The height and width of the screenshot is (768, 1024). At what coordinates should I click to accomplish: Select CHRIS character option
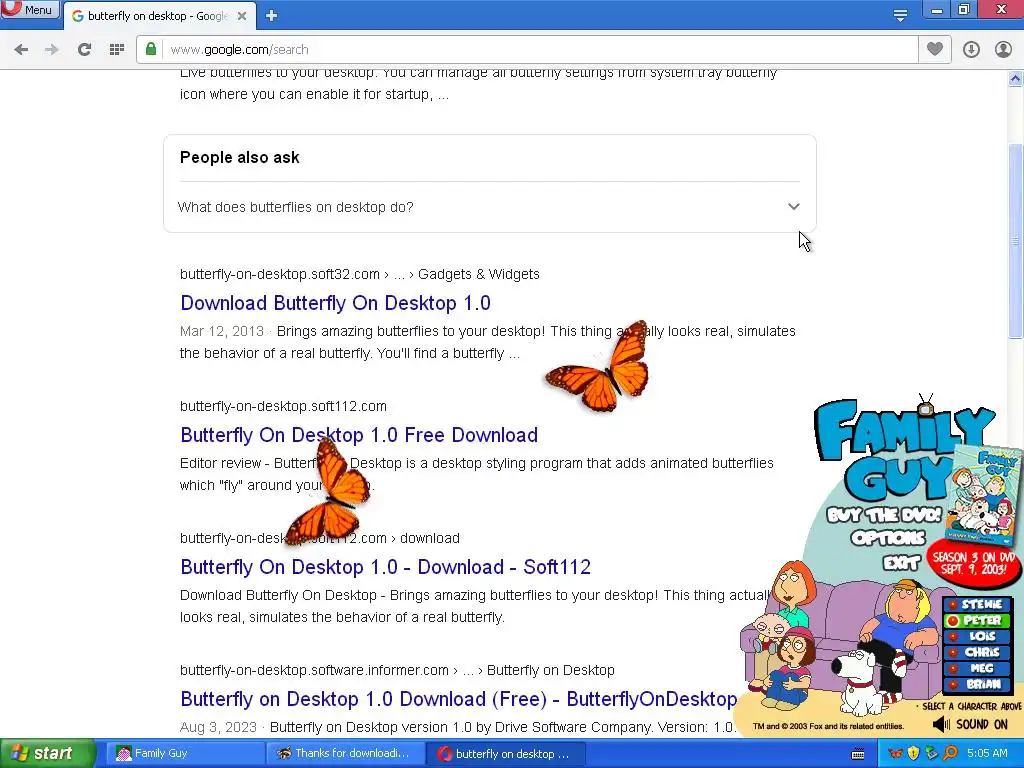point(976,652)
